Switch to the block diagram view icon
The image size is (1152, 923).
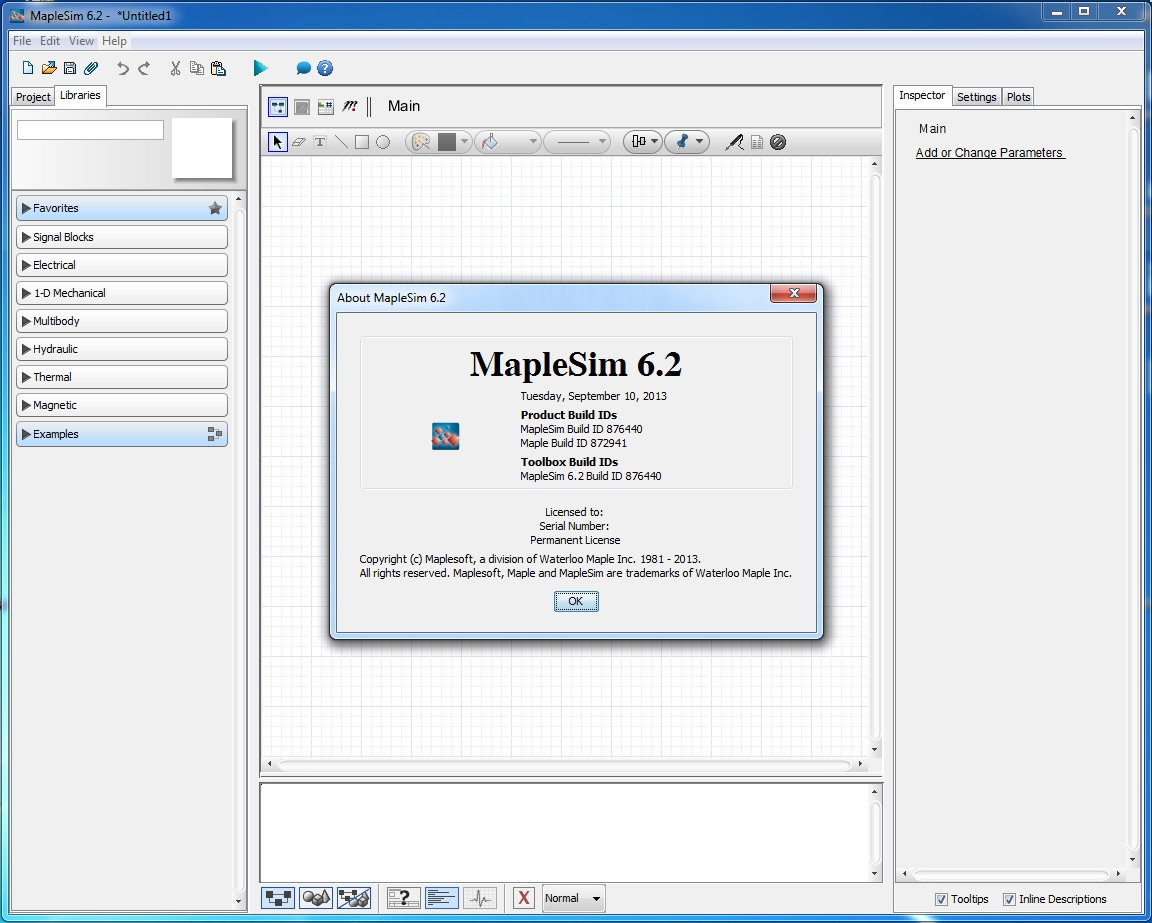[278, 107]
